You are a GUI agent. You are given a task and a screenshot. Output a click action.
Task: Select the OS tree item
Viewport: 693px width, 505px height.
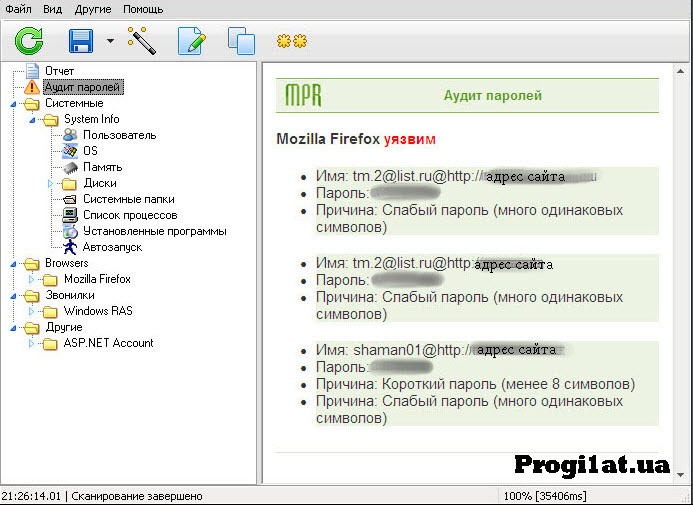point(90,151)
